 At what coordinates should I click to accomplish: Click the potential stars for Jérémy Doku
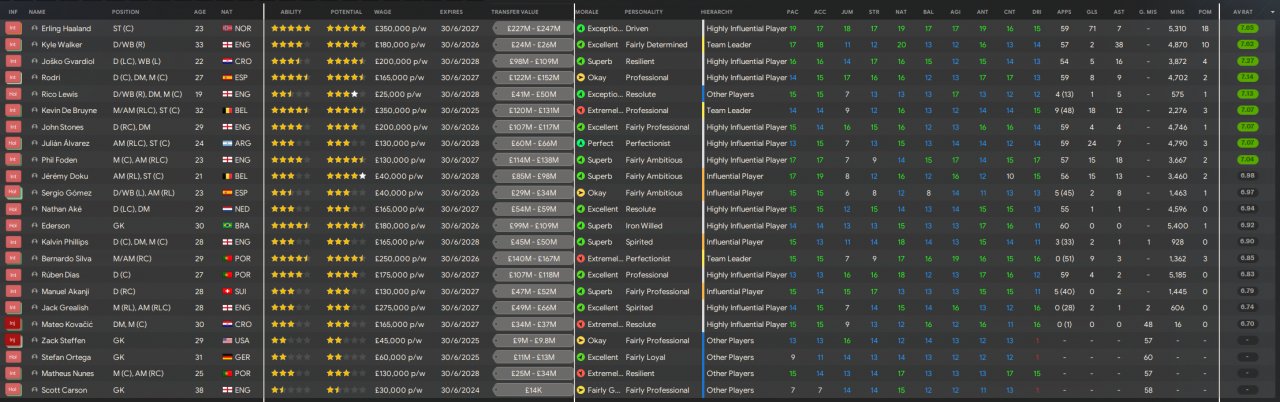pos(346,176)
